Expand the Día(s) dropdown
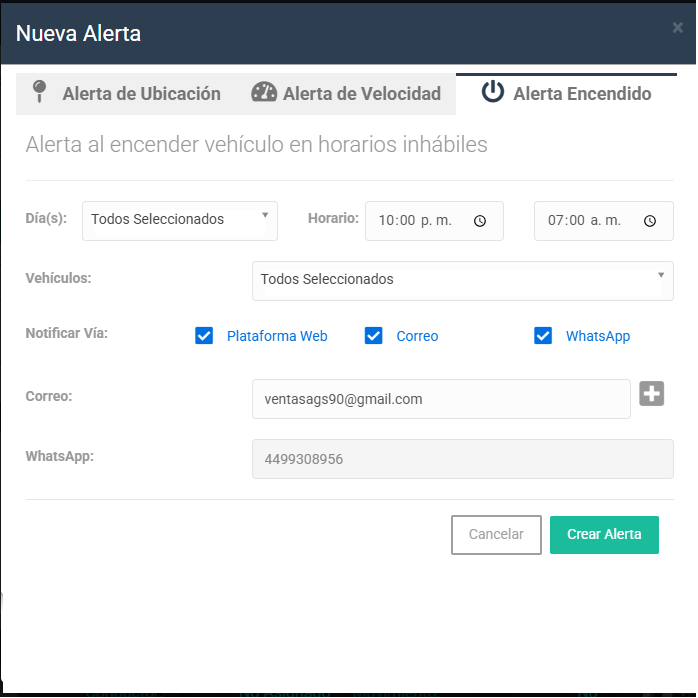The width and height of the screenshot is (698, 698). click(x=179, y=220)
